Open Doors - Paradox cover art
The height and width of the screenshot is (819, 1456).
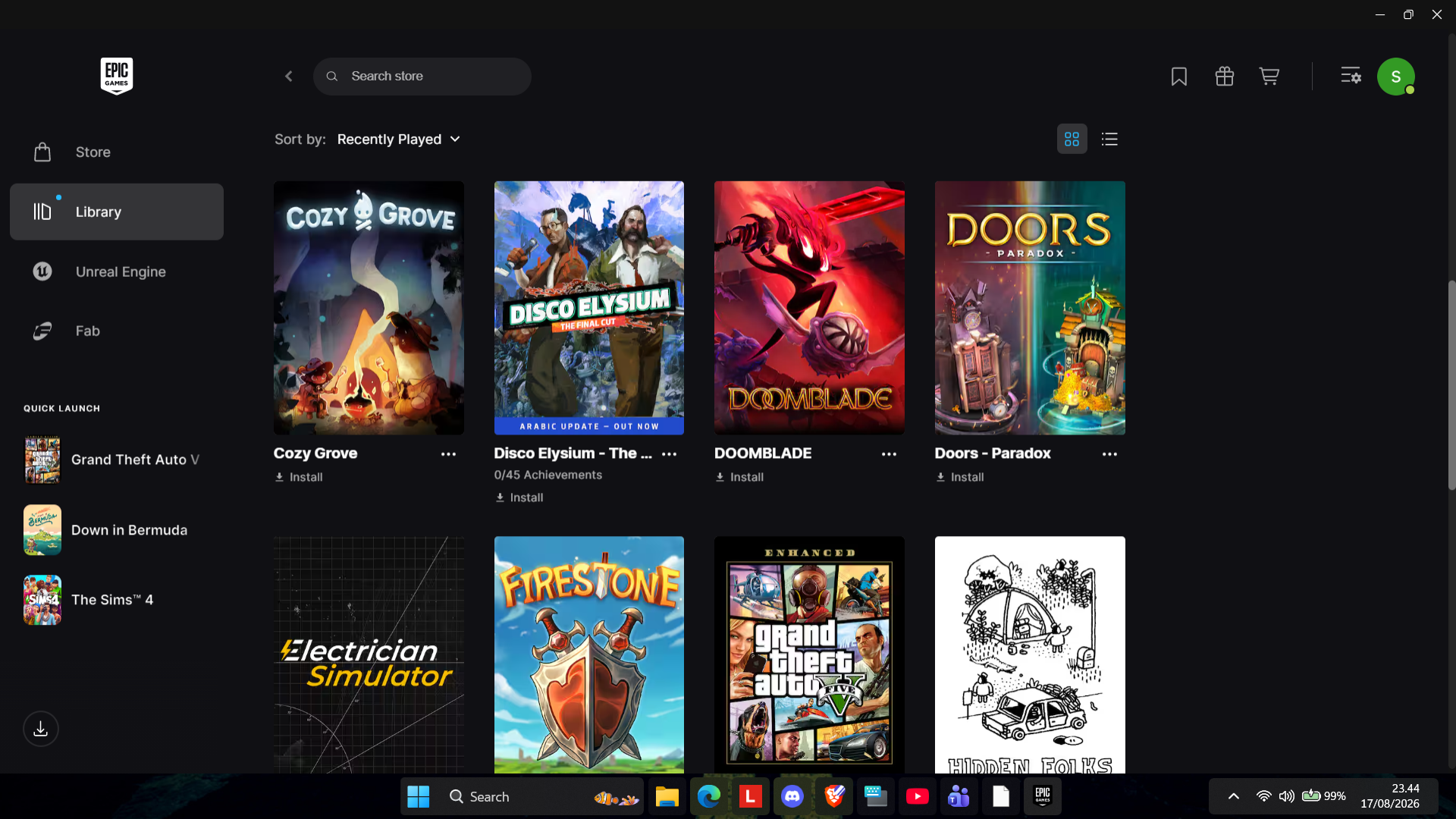1030,308
